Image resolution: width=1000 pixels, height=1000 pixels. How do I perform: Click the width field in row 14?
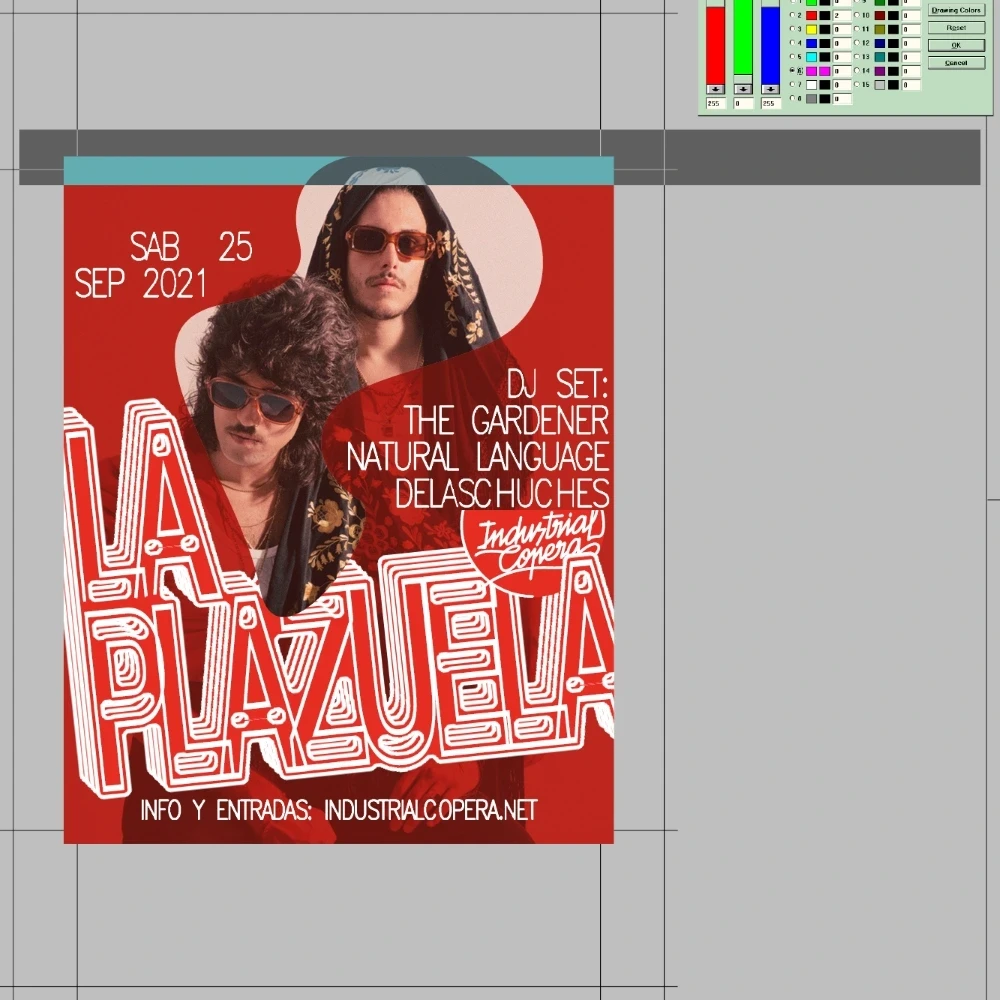[911, 71]
